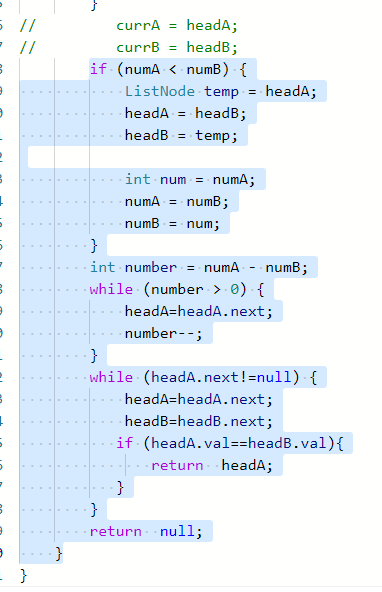Click the line "int num = numA;"

pos(190,179)
